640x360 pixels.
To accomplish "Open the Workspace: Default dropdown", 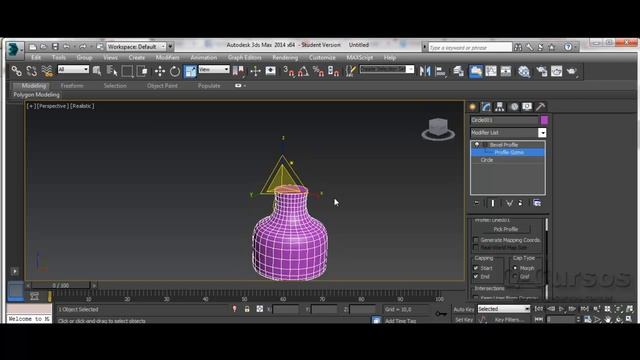I will [x=136, y=47].
